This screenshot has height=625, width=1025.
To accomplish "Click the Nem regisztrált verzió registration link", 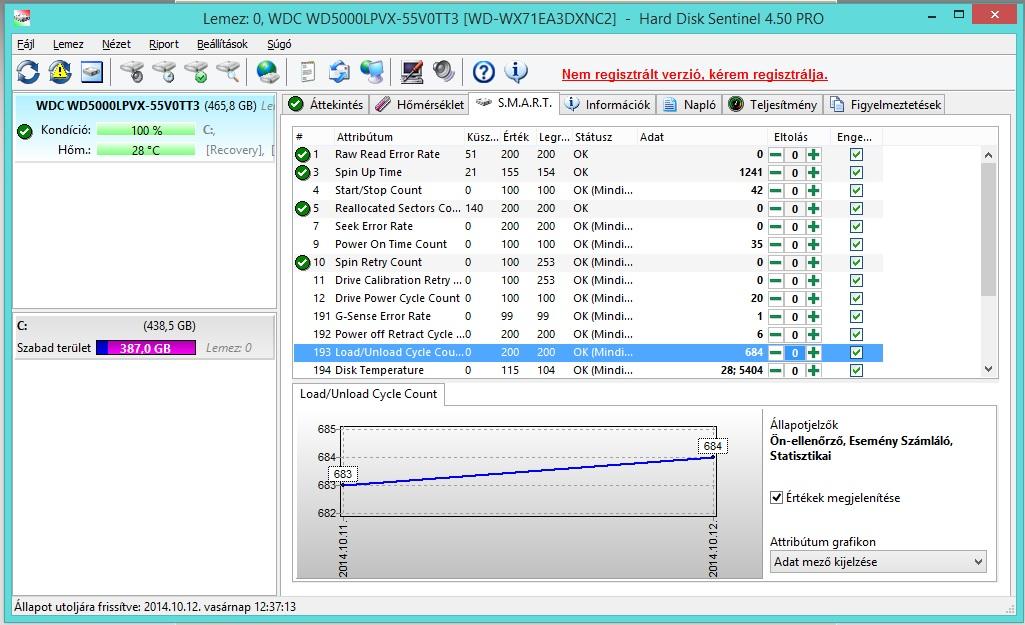I will point(694,74).
